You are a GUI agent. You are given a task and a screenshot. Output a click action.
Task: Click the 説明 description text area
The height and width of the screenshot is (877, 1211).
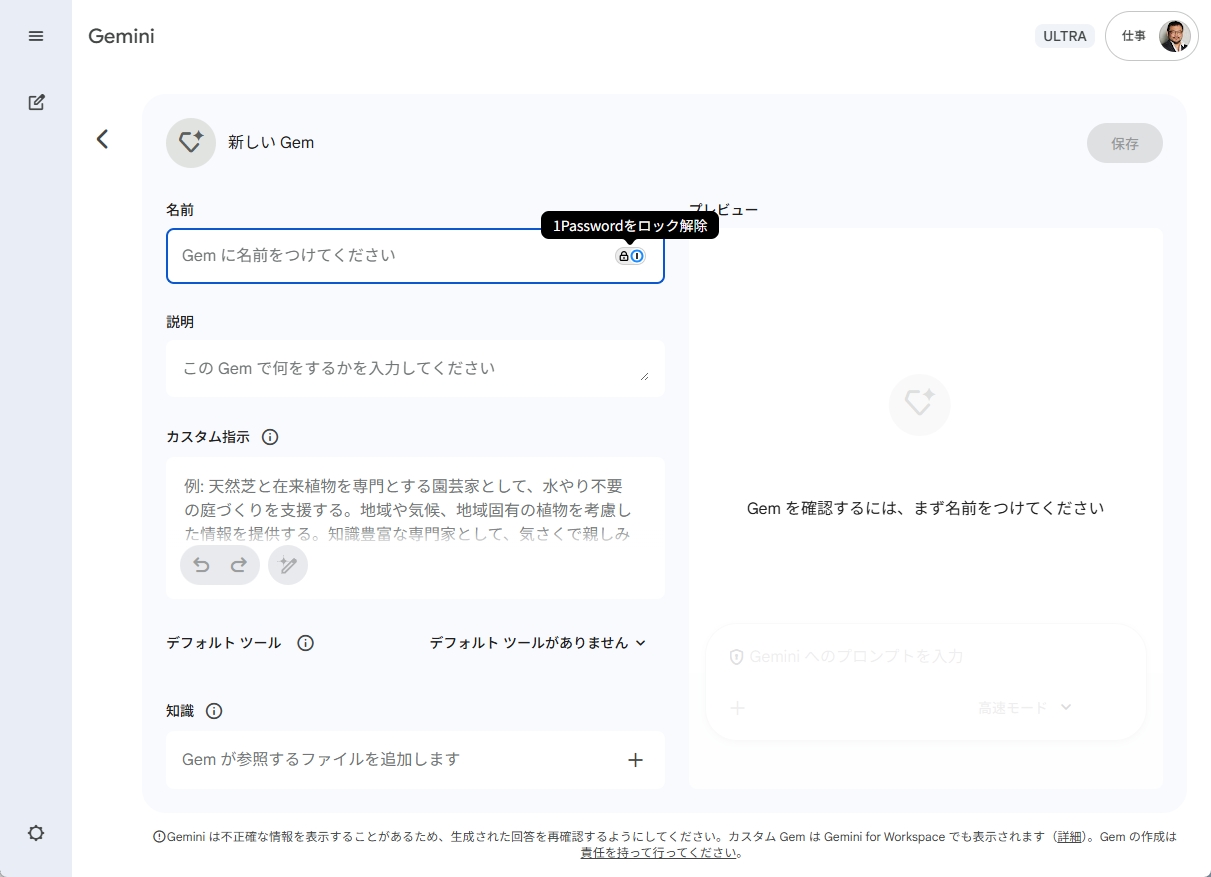coord(415,368)
